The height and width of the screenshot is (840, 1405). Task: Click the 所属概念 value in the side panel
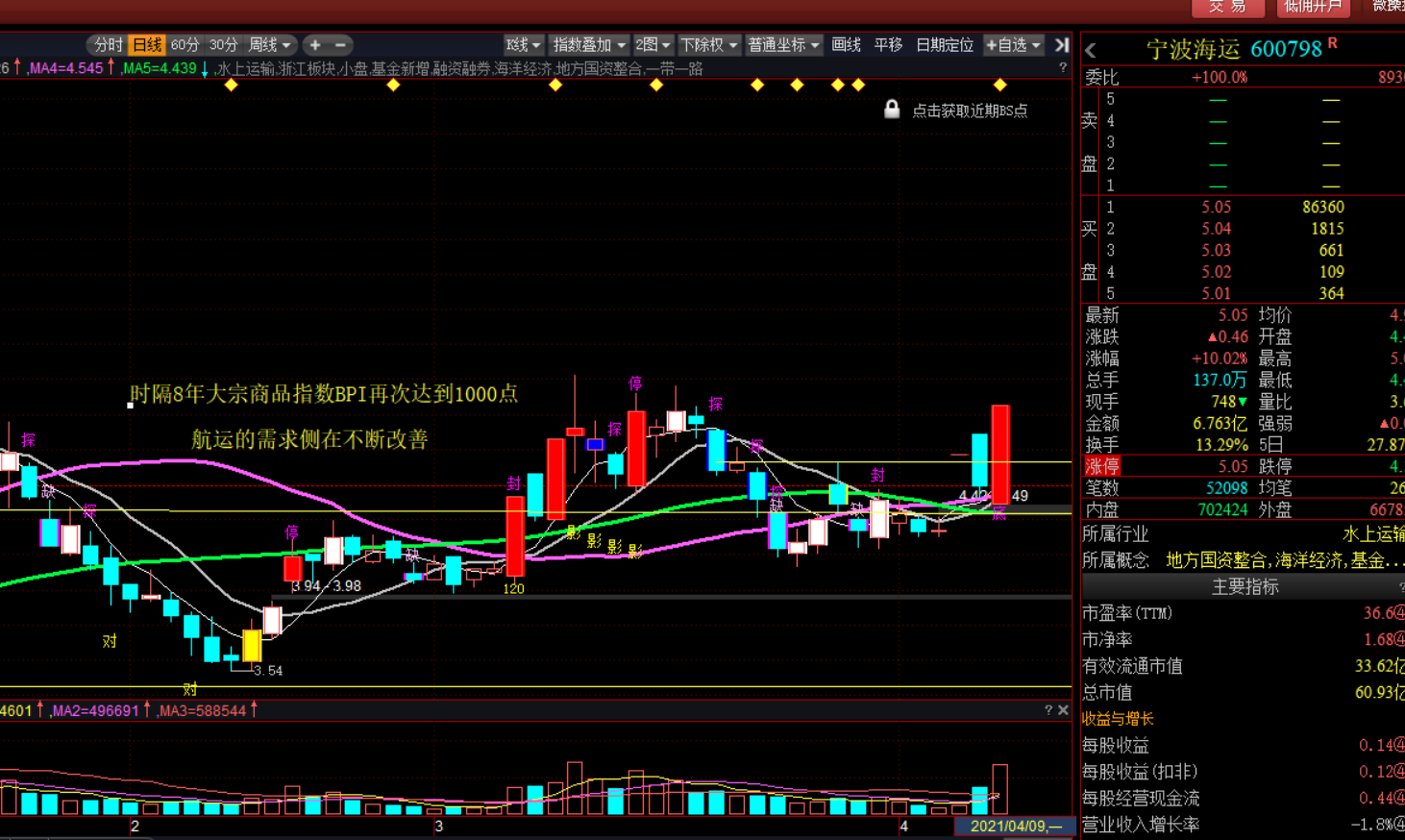(x=1285, y=560)
